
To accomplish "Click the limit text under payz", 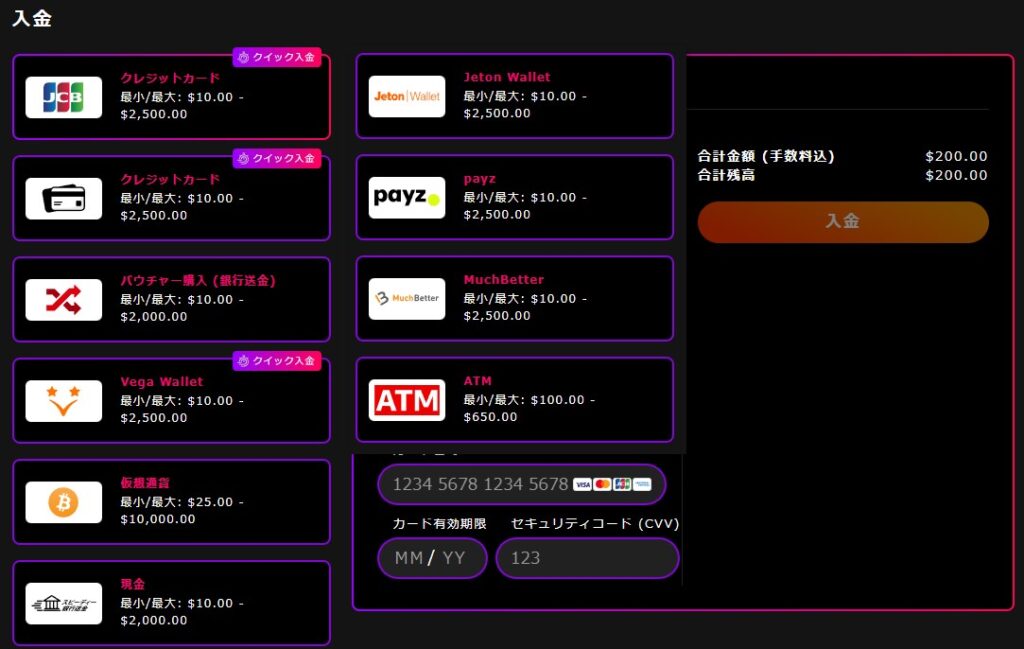I will [525, 206].
